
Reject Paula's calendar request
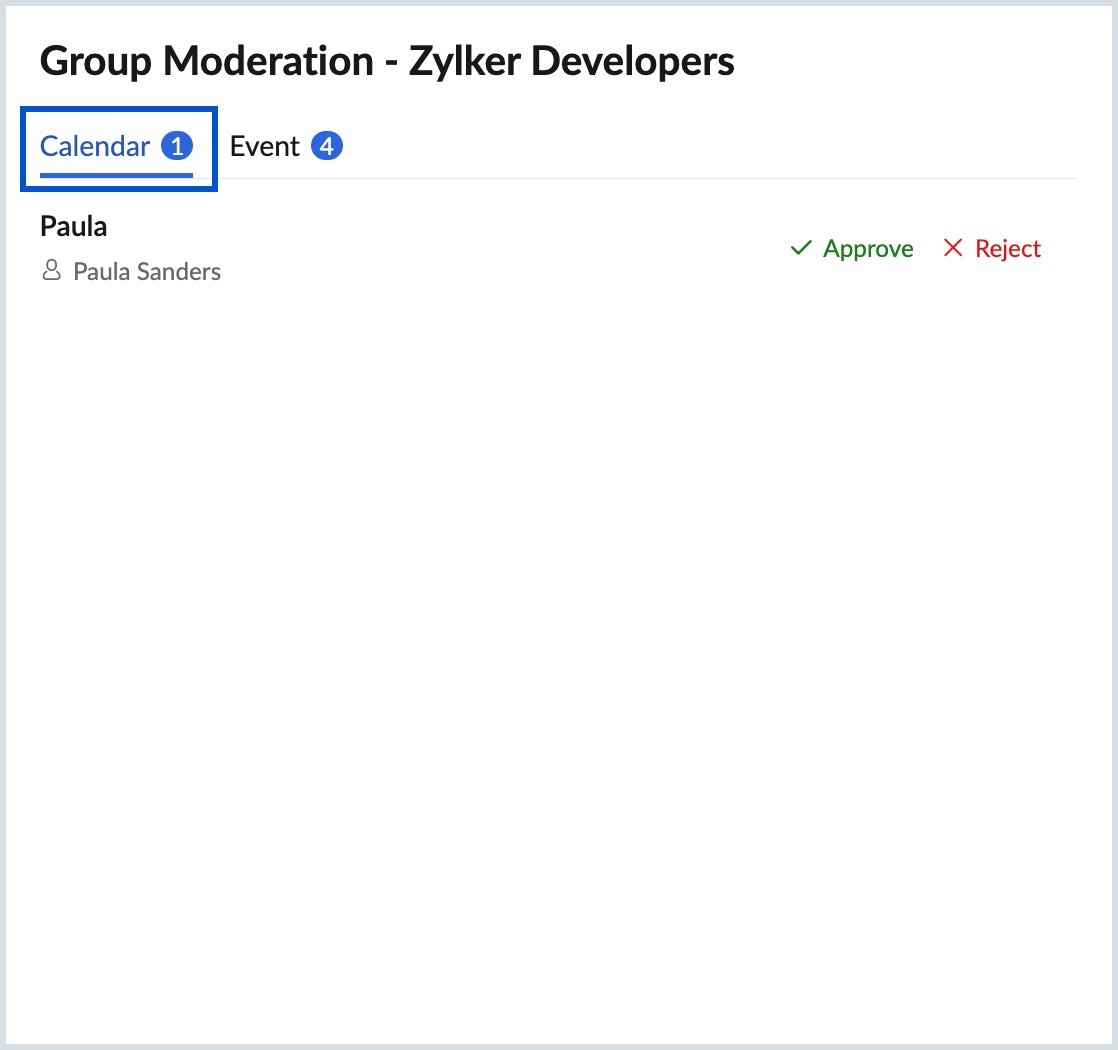(x=992, y=248)
